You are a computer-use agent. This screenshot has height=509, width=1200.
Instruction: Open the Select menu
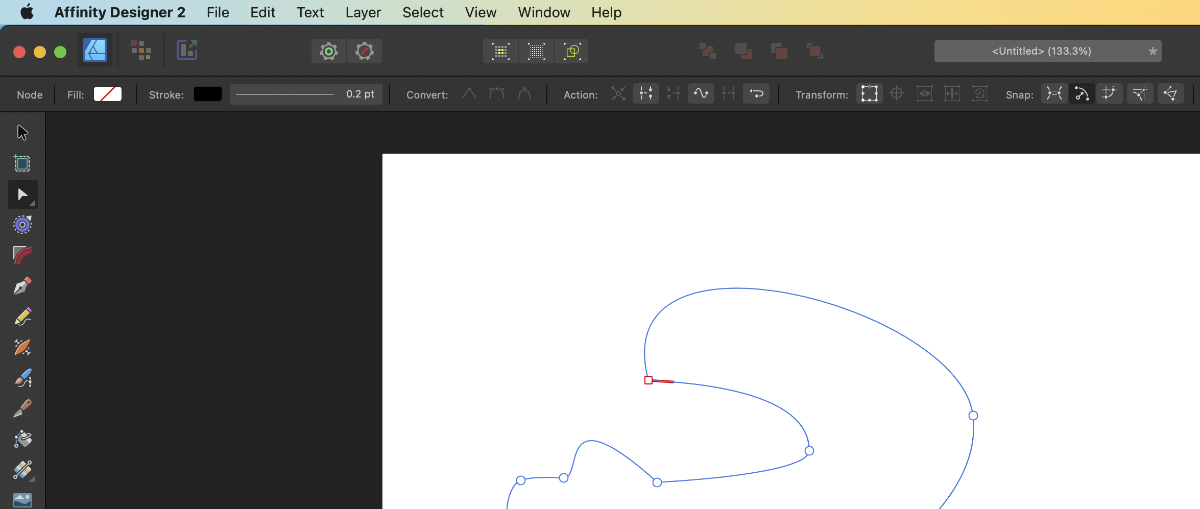[423, 12]
